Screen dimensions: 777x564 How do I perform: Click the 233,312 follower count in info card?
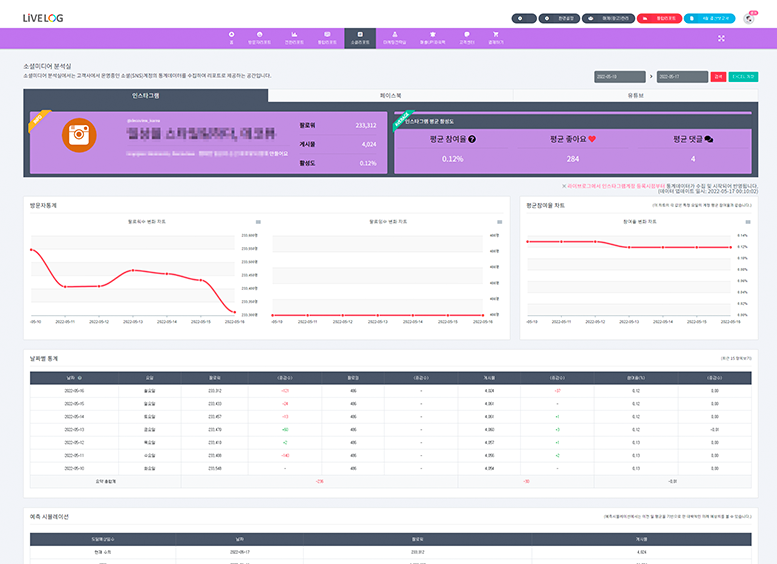[366, 125]
